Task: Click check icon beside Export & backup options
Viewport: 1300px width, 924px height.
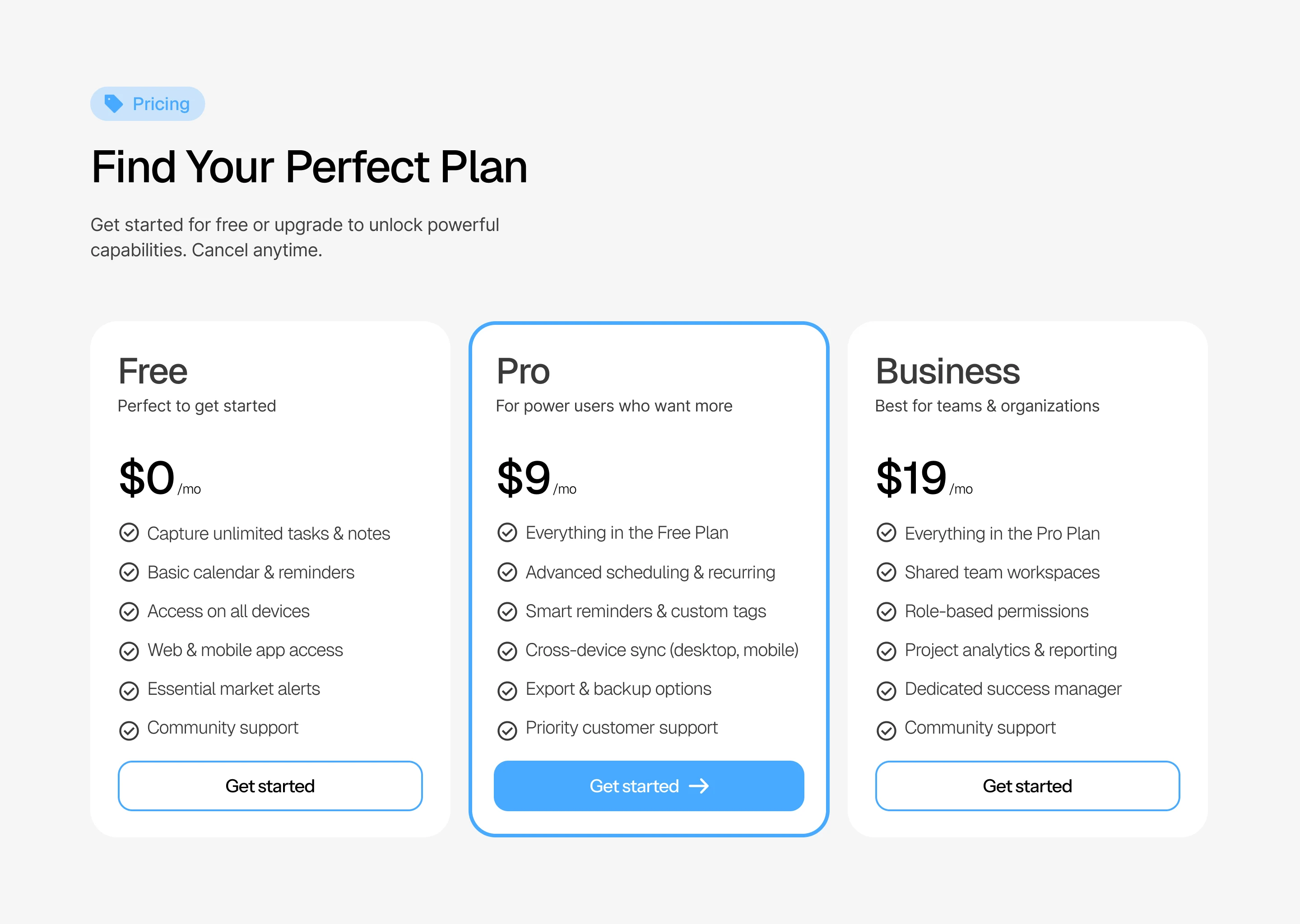Action: point(507,690)
